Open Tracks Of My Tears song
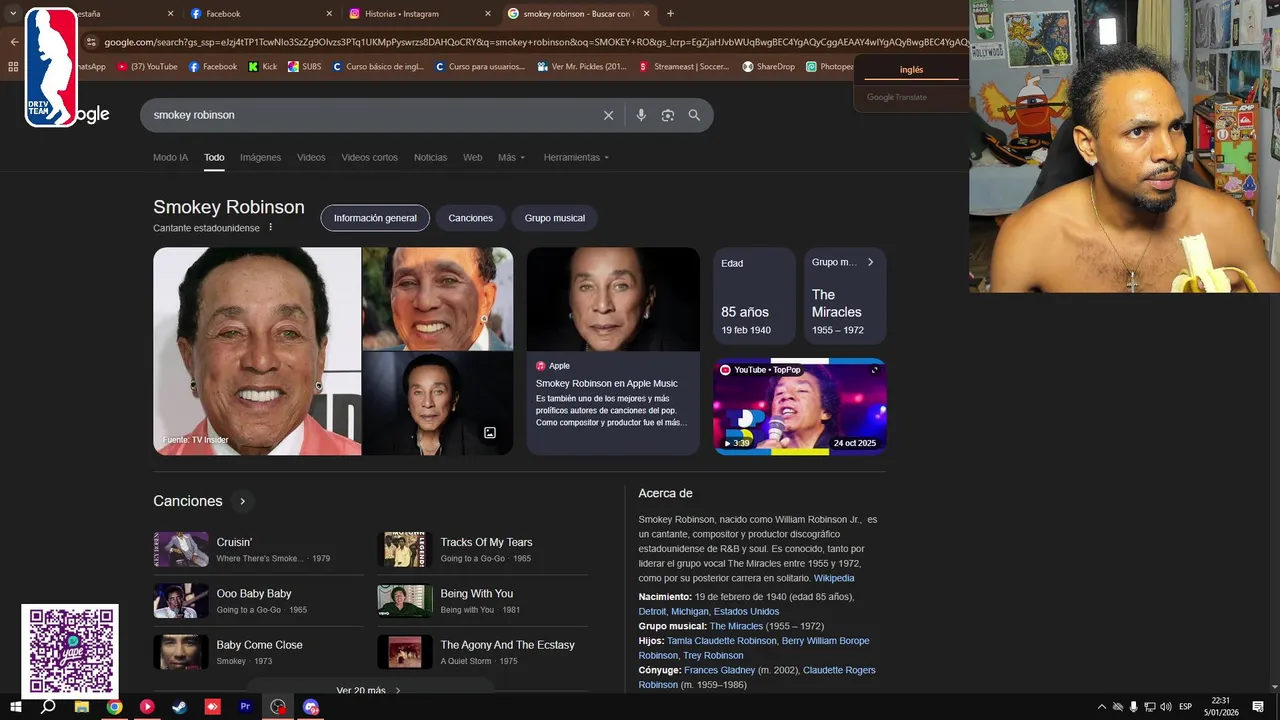1280x720 pixels. 482,549
